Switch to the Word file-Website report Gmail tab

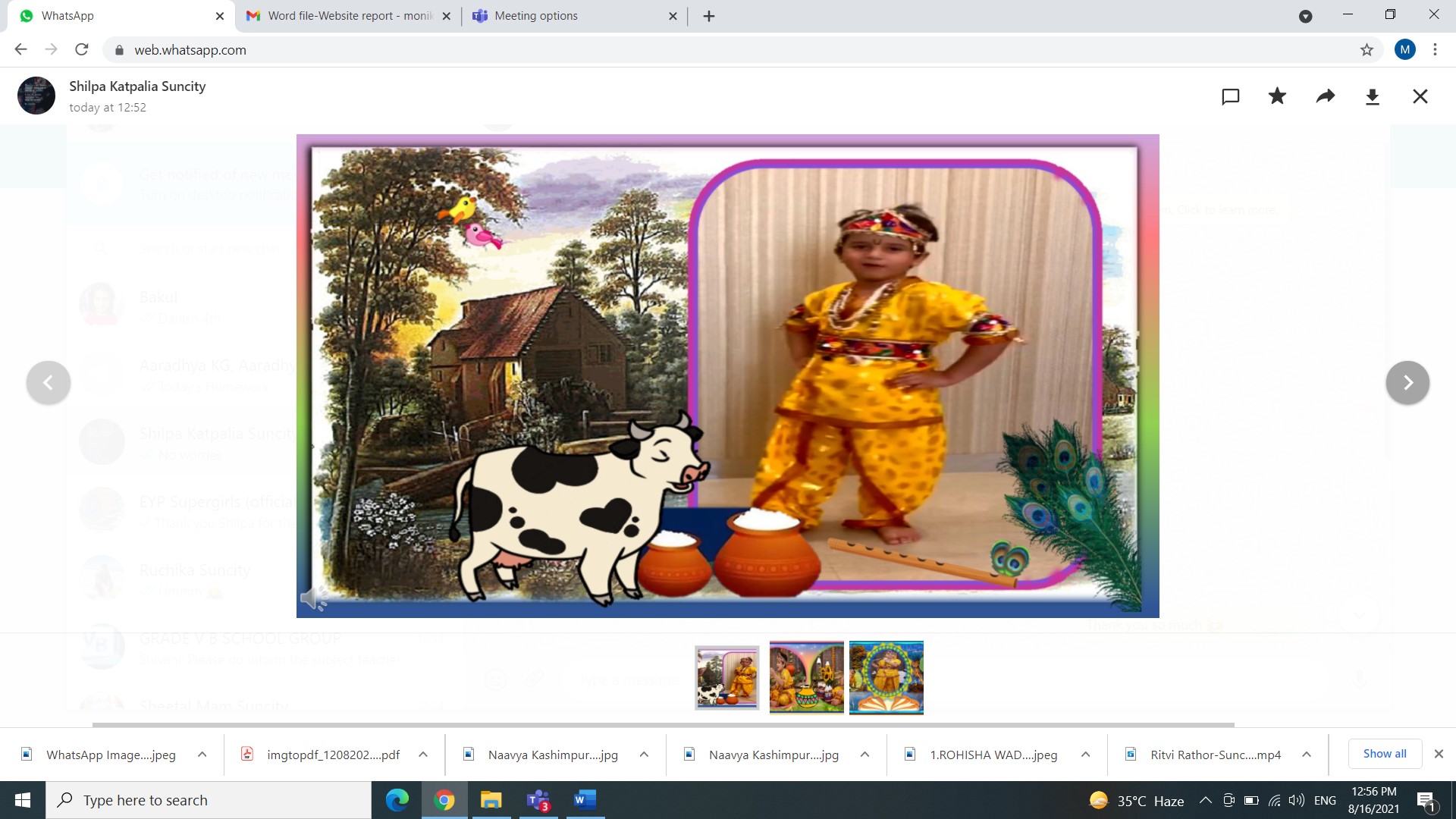point(349,16)
